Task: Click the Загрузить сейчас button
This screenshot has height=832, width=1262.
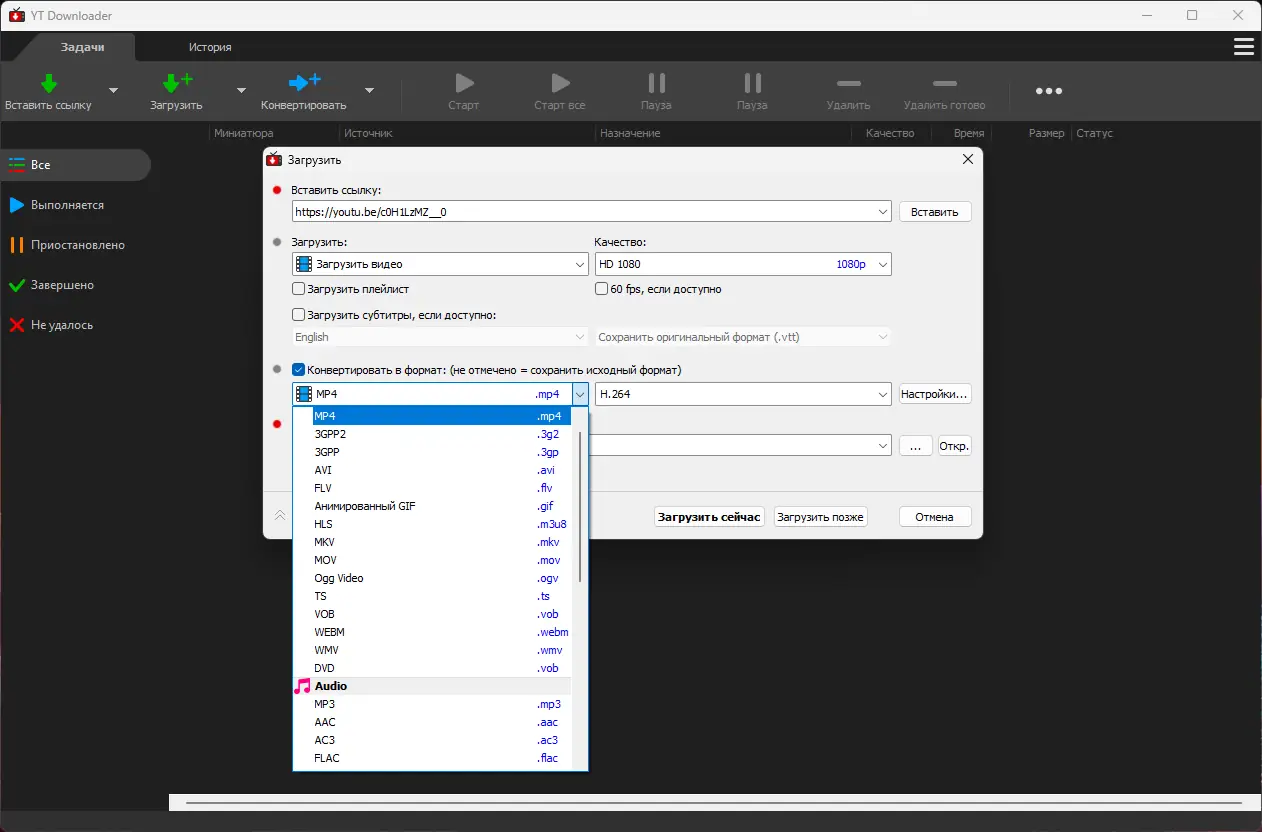Action: [x=710, y=517]
